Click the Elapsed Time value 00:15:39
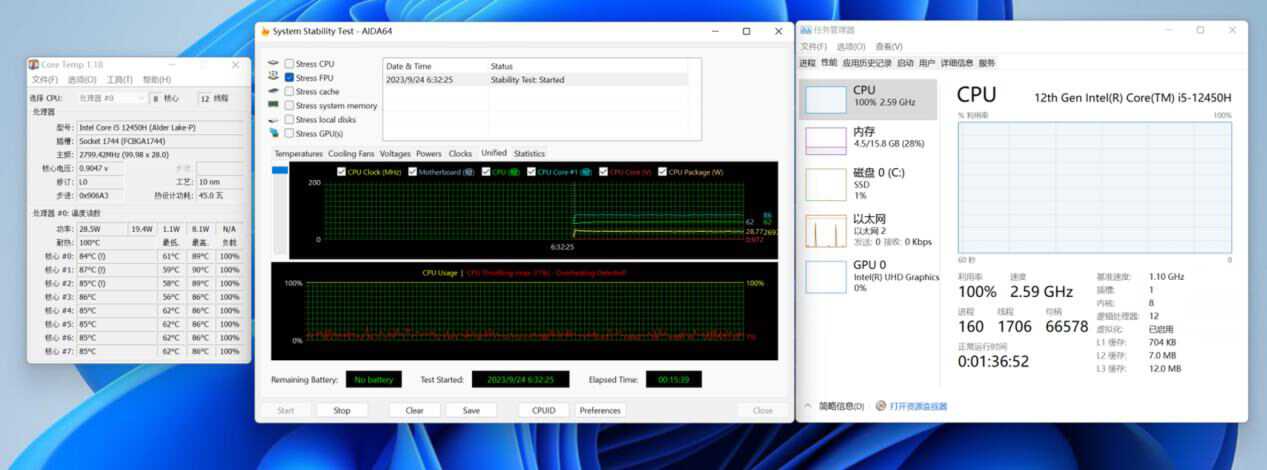Viewport: 1267px width, 470px height. click(x=673, y=379)
